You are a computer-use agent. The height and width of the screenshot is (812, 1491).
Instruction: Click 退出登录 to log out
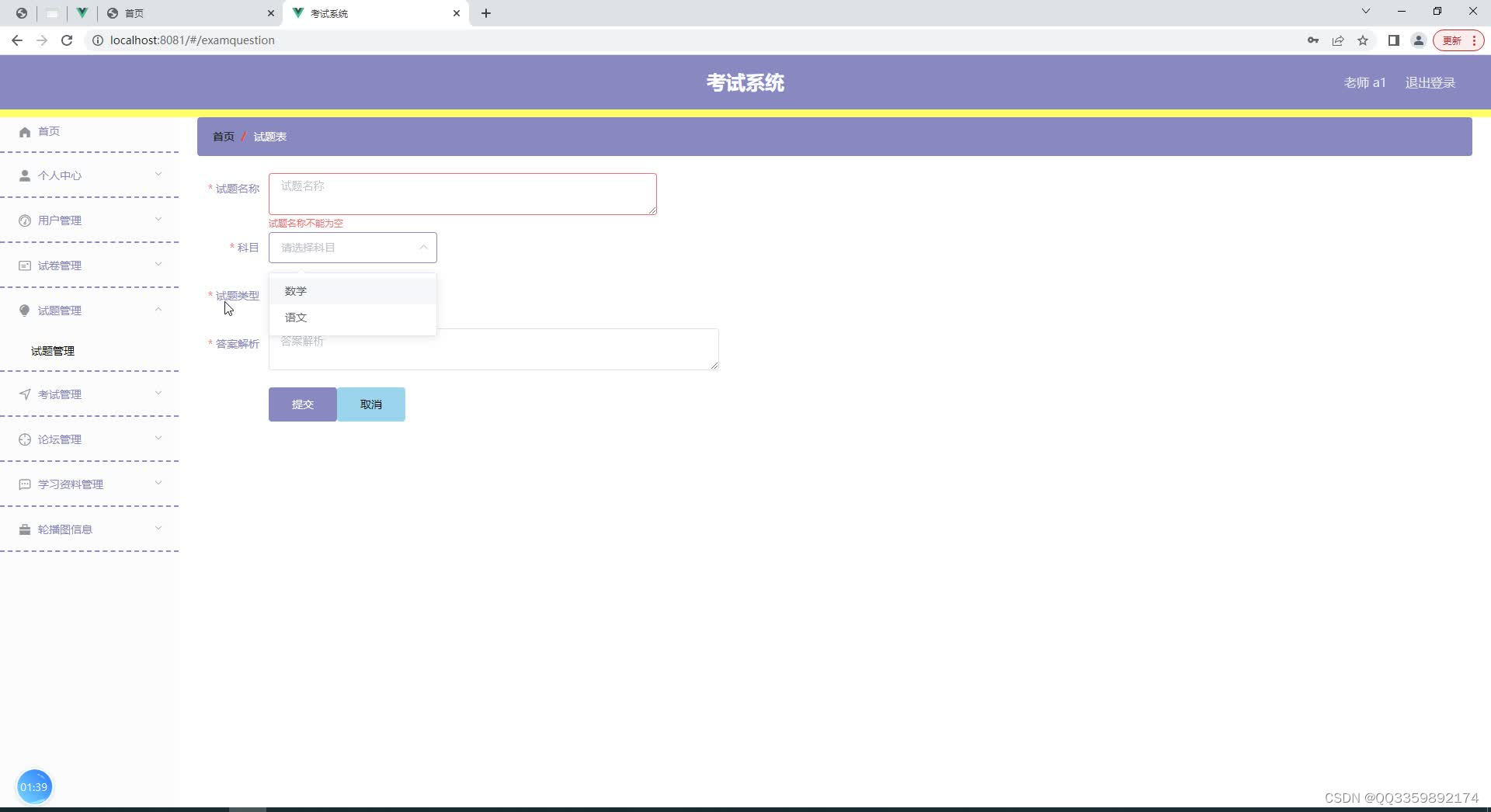coord(1430,83)
